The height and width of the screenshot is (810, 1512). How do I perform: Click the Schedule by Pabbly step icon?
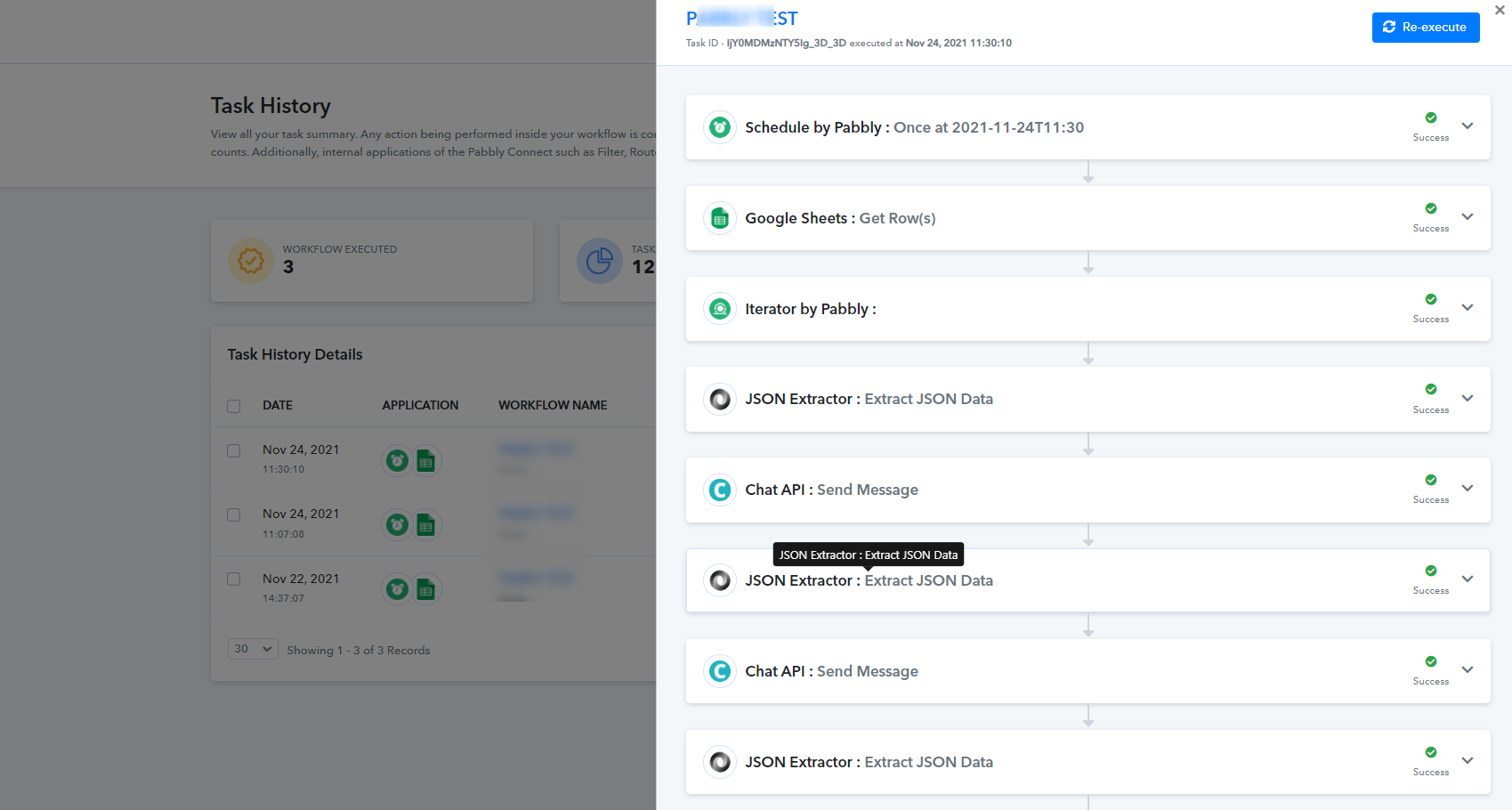point(720,127)
